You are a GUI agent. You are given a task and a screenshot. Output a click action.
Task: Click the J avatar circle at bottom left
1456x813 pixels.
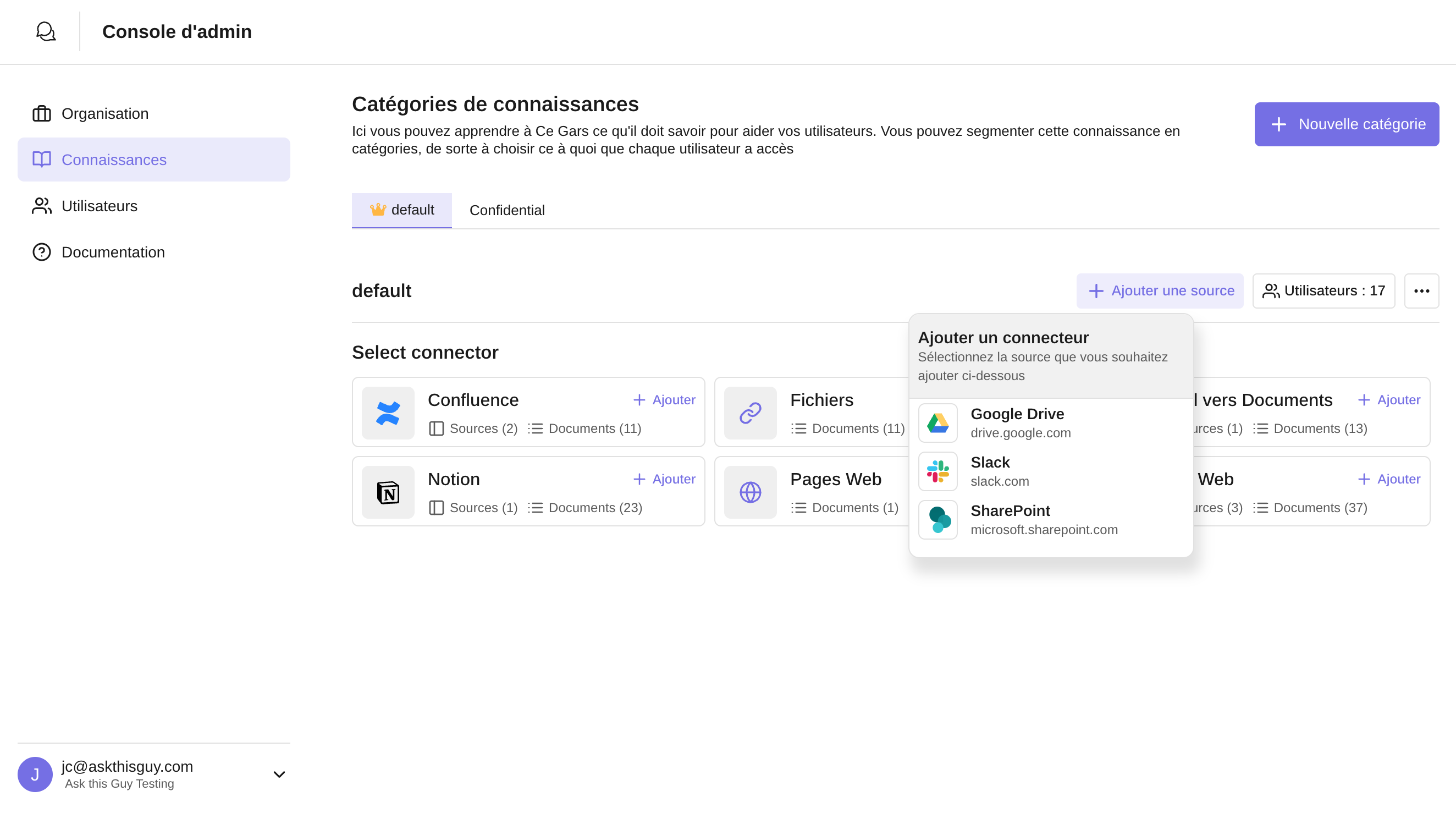click(x=35, y=773)
